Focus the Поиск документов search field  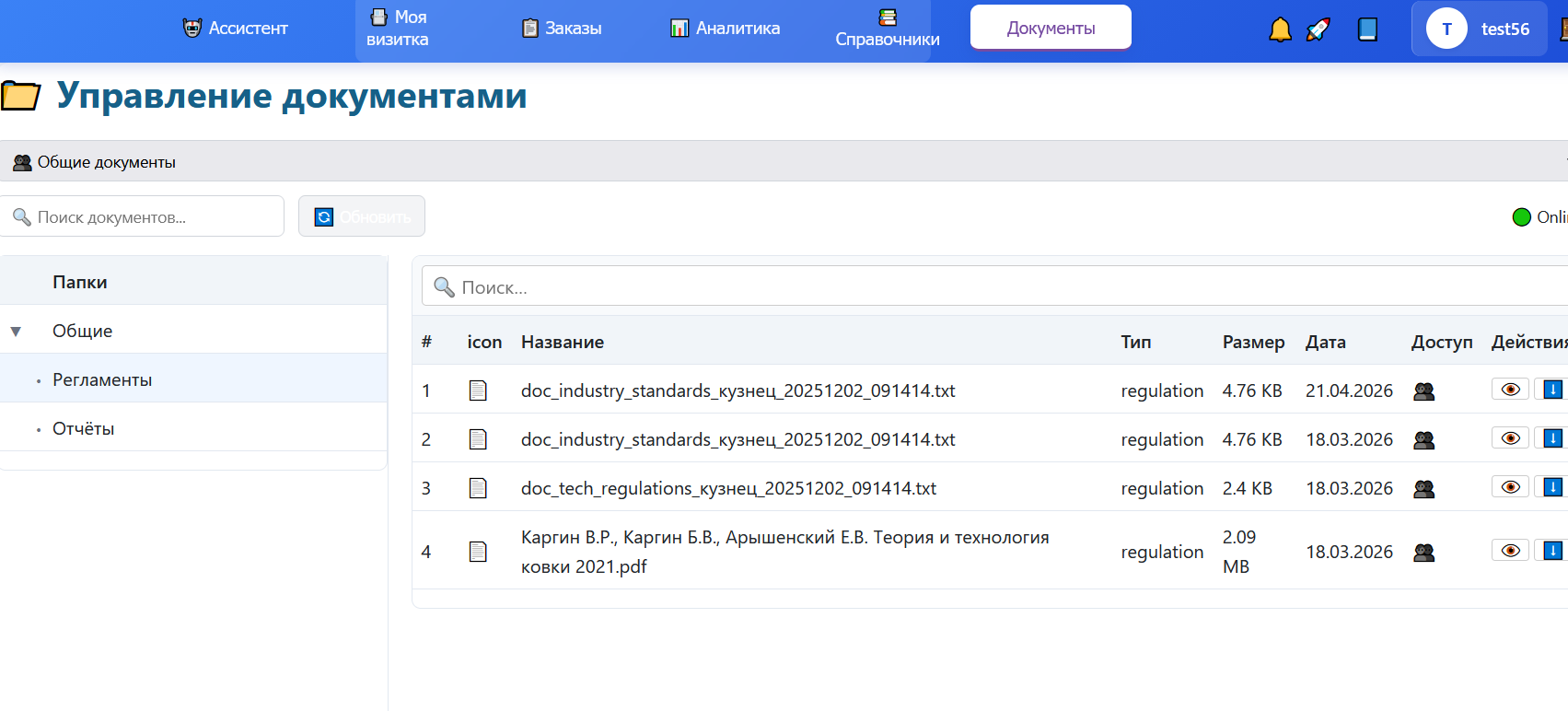142,216
